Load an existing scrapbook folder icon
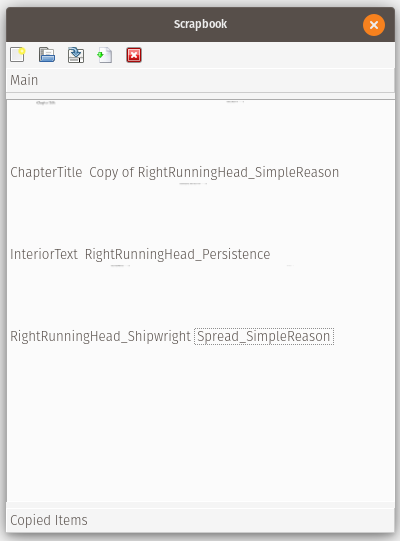 (x=47, y=55)
